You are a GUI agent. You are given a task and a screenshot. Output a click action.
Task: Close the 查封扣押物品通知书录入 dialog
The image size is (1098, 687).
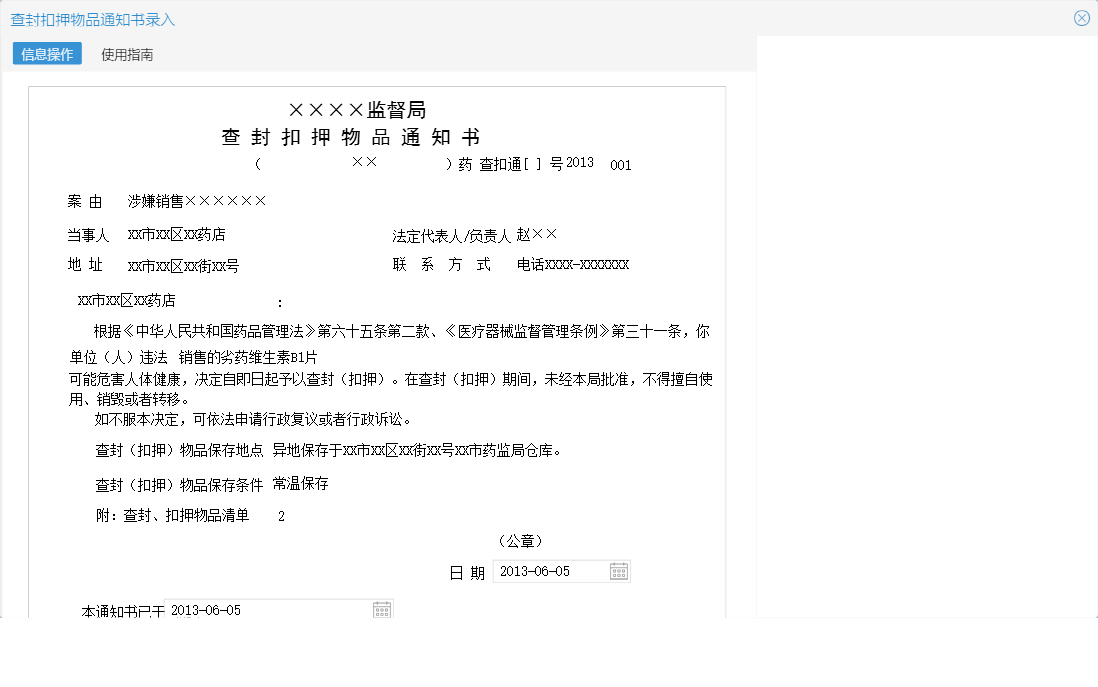pos(1081,17)
